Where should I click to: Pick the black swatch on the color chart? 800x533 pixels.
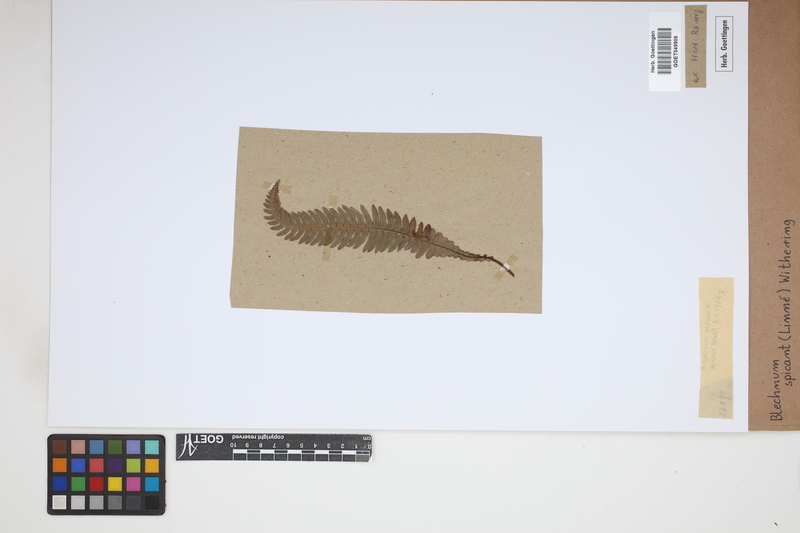(x=151, y=502)
